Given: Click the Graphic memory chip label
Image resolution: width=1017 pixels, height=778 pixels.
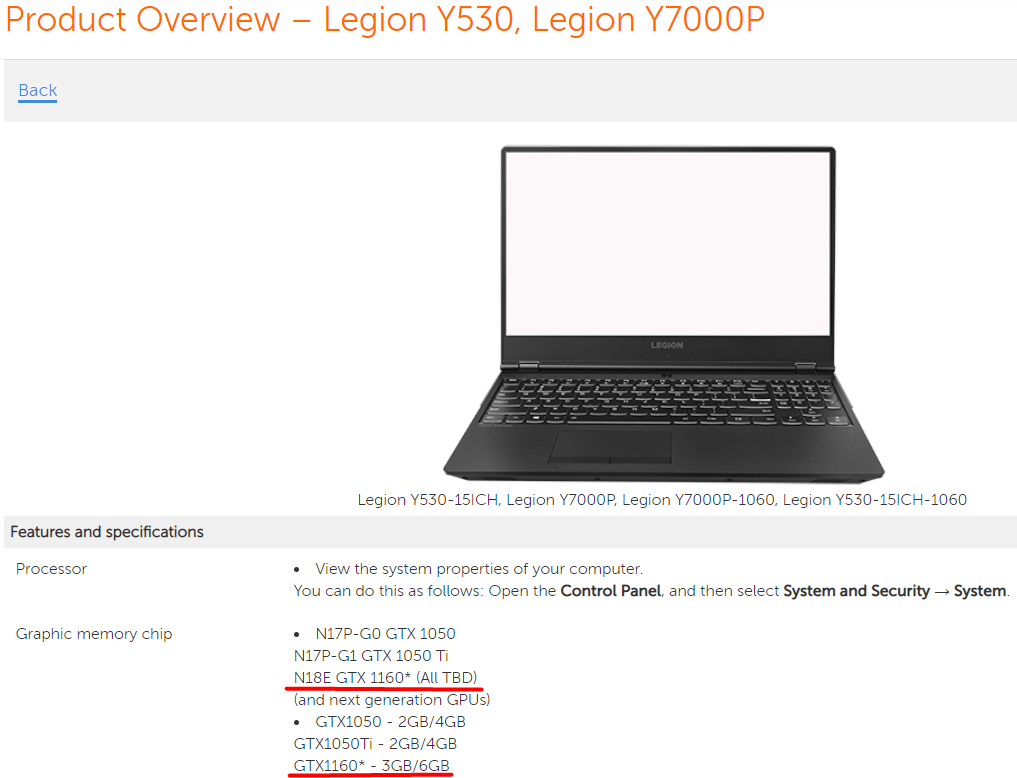Looking at the screenshot, I should pos(94,634).
